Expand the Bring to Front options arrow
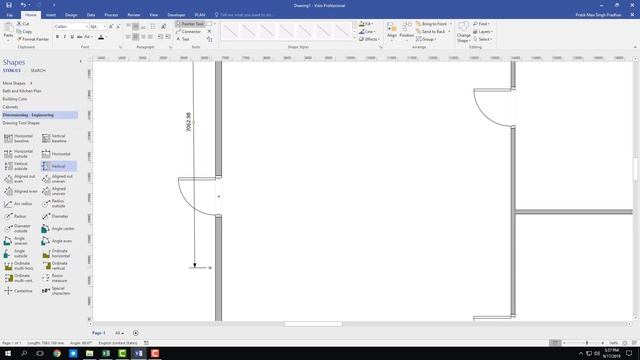Viewport: 640px width, 360px height. [x=451, y=24]
